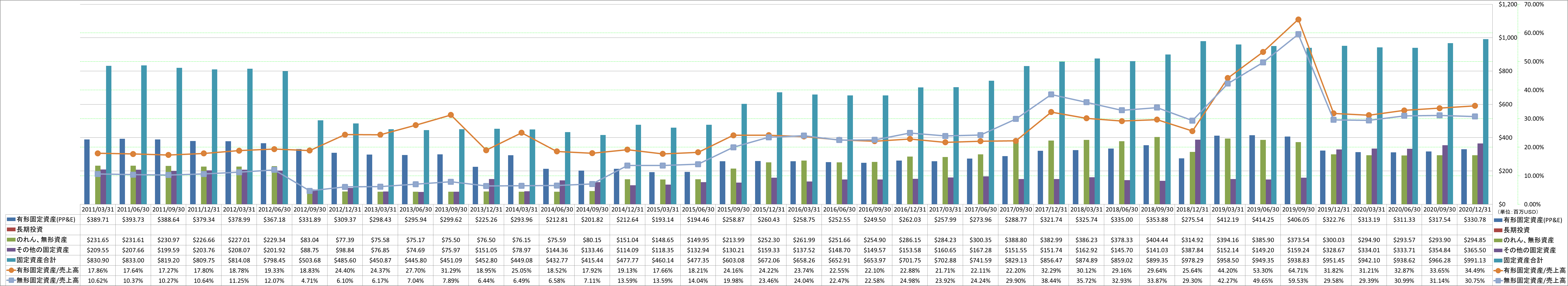1568x286 pixels.
Task: Select the 2012/09/30 date column header
Action: (310, 209)
